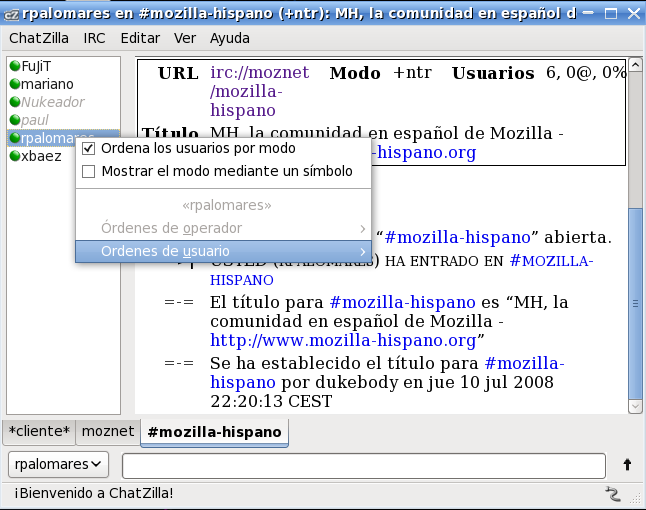This screenshot has height=510, width=646.
Task: Open the Ver menu
Action: pos(185,38)
